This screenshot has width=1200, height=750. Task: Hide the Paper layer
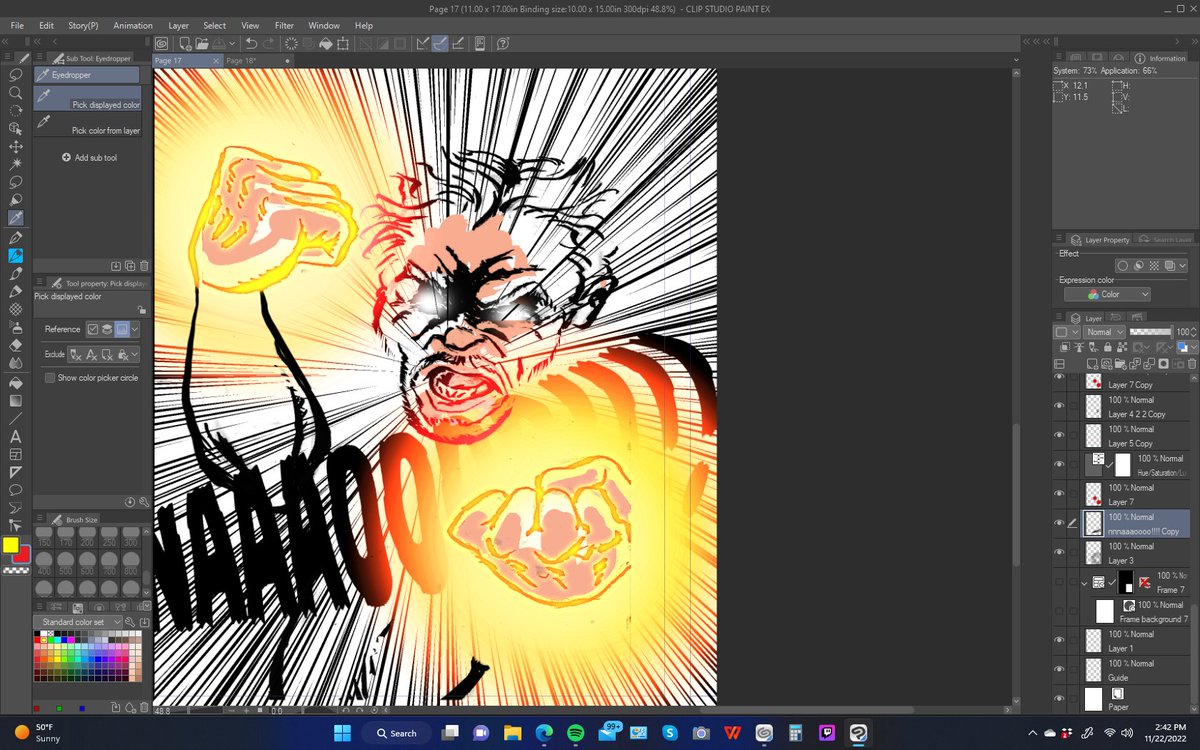(x=1059, y=698)
